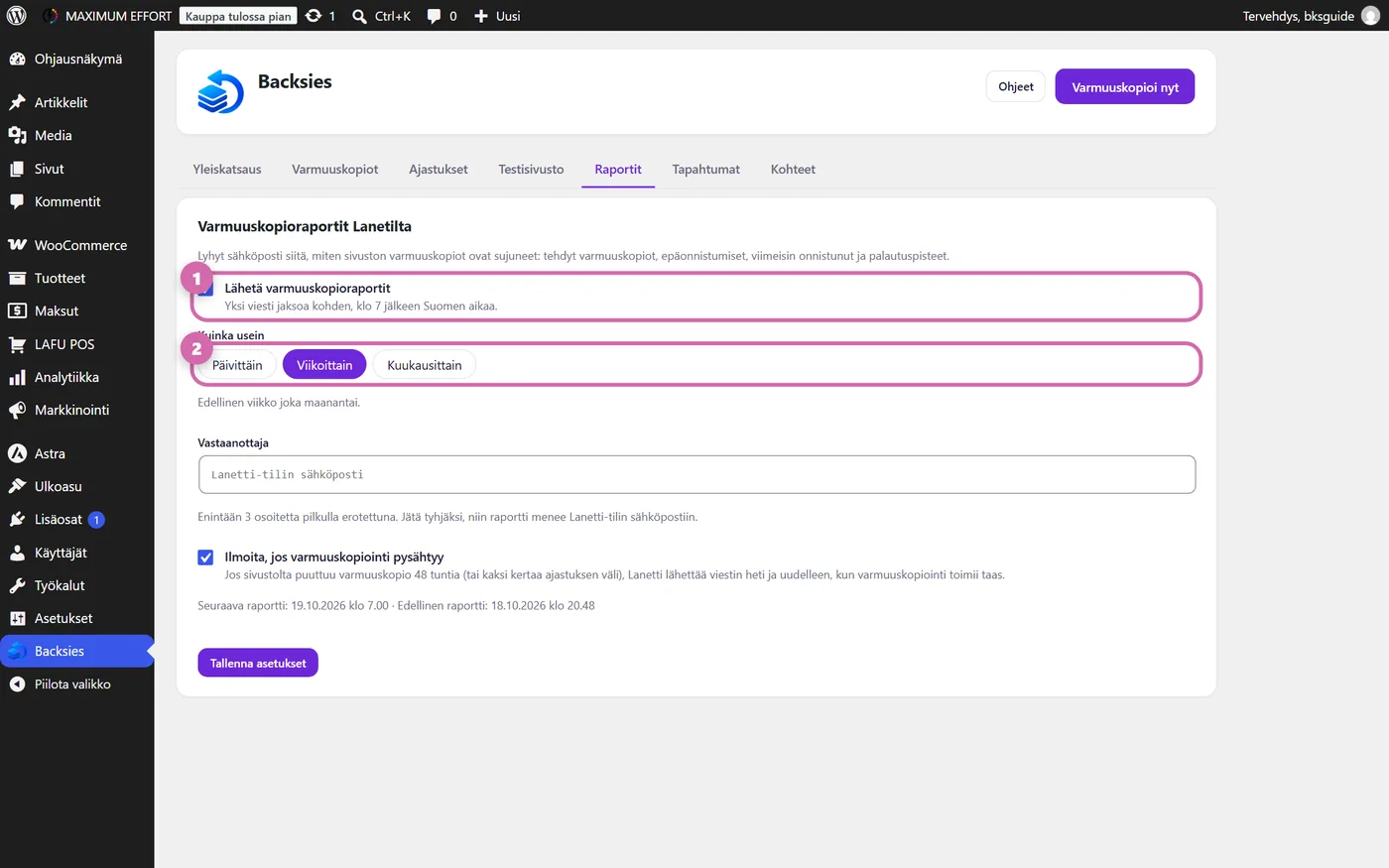This screenshot has height=868, width=1389.
Task: Click the Lisäosat plugin icon
Action: pyautogui.click(x=17, y=520)
